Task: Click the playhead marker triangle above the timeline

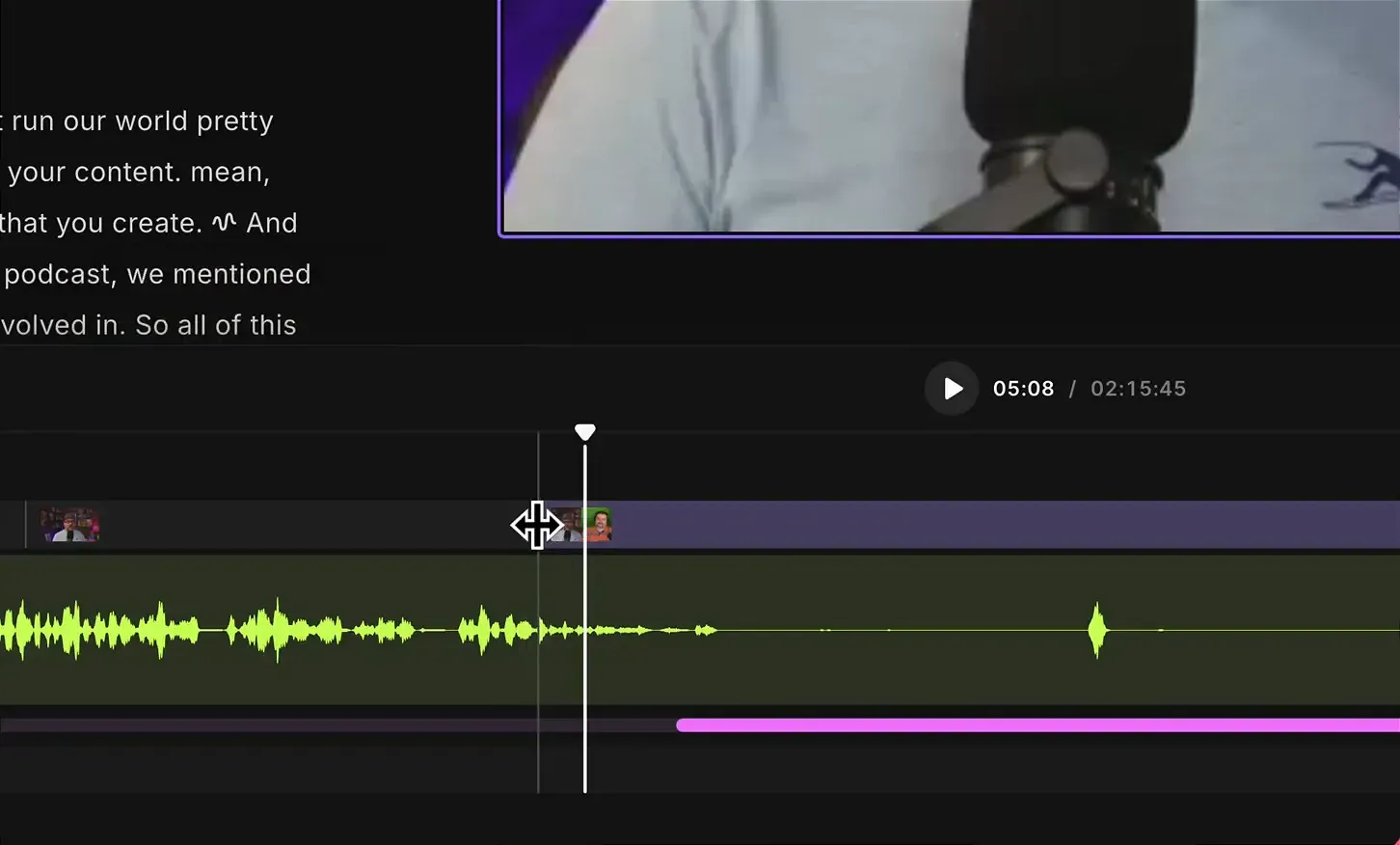Action: 585,431
